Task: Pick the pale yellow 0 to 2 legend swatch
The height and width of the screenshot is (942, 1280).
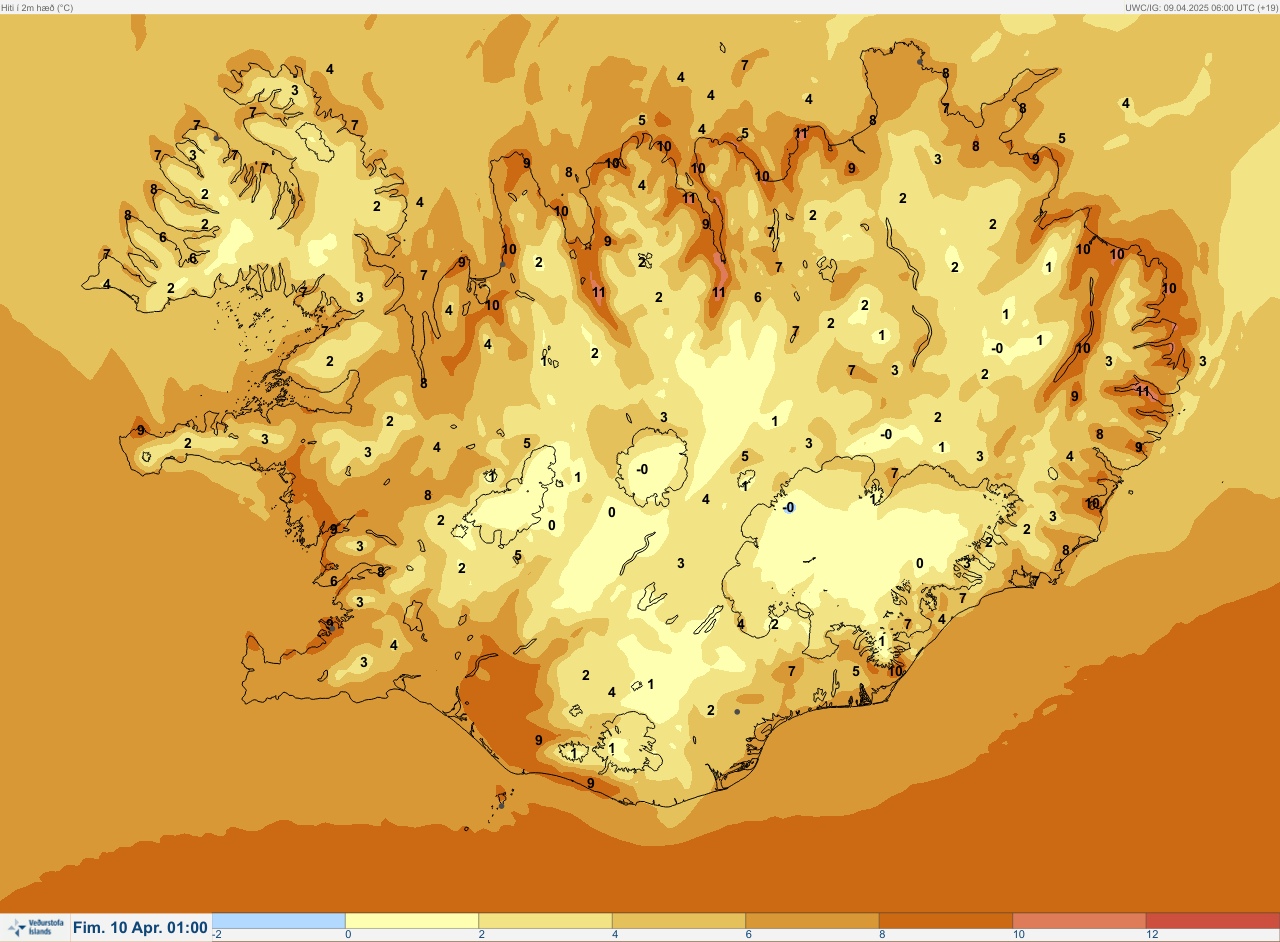Action: click(412, 920)
